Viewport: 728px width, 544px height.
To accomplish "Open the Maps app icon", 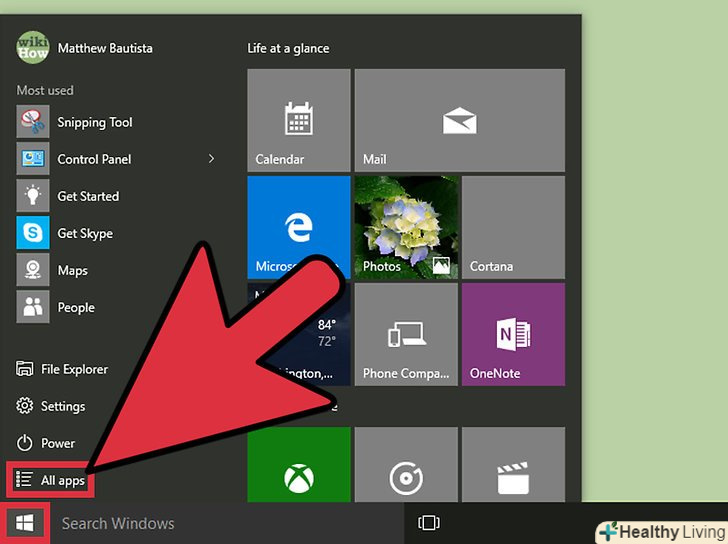I will point(32,270).
